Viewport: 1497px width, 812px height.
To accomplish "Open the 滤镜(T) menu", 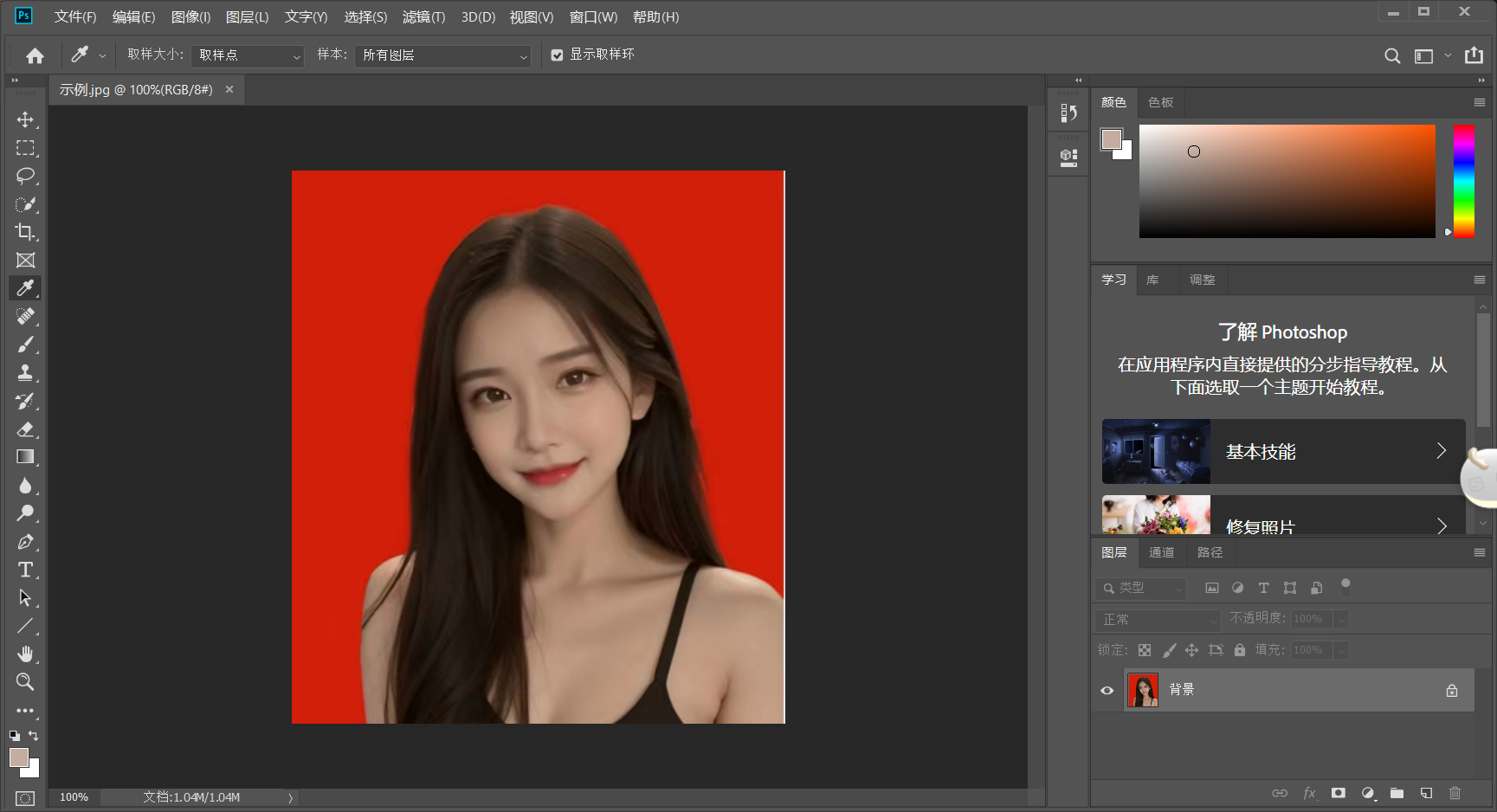I will [423, 17].
